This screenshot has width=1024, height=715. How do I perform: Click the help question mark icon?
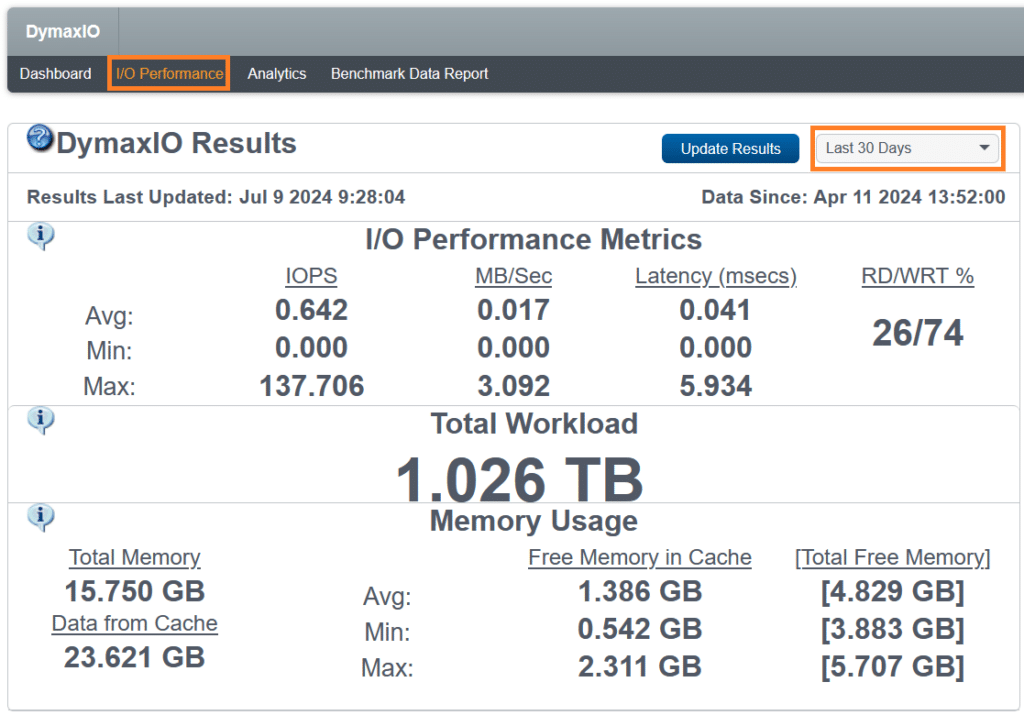pyautogui.click(x=40, y=136)
